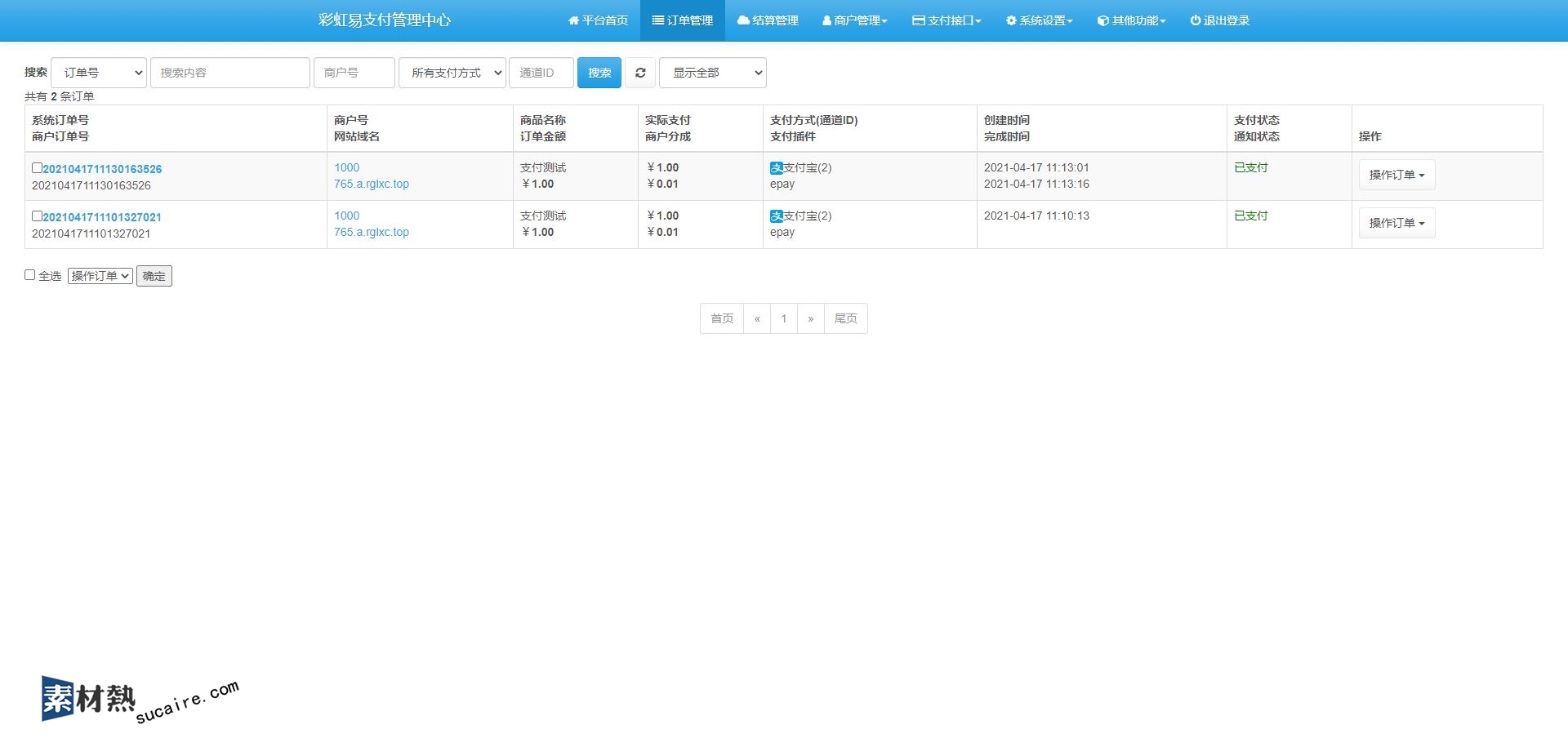Viewport: 1568px width, 747px height.
Task: Tick checkbox for order 2021041711101327021
Action: click(37, 216)
